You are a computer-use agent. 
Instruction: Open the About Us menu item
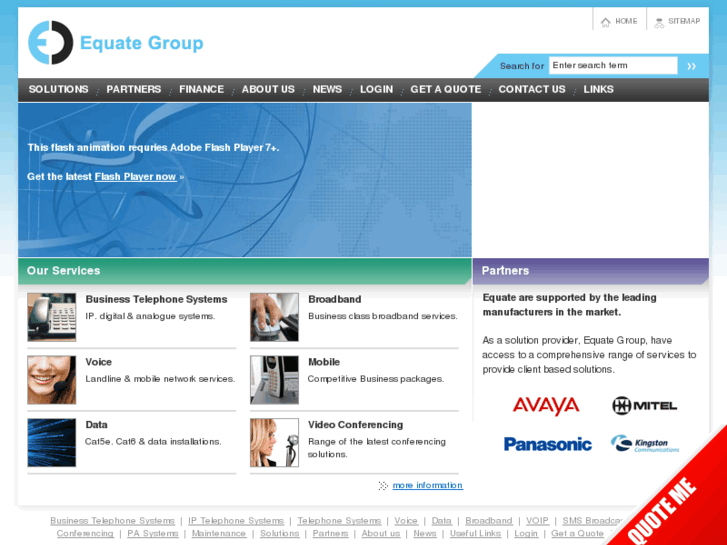coord(268,89)
